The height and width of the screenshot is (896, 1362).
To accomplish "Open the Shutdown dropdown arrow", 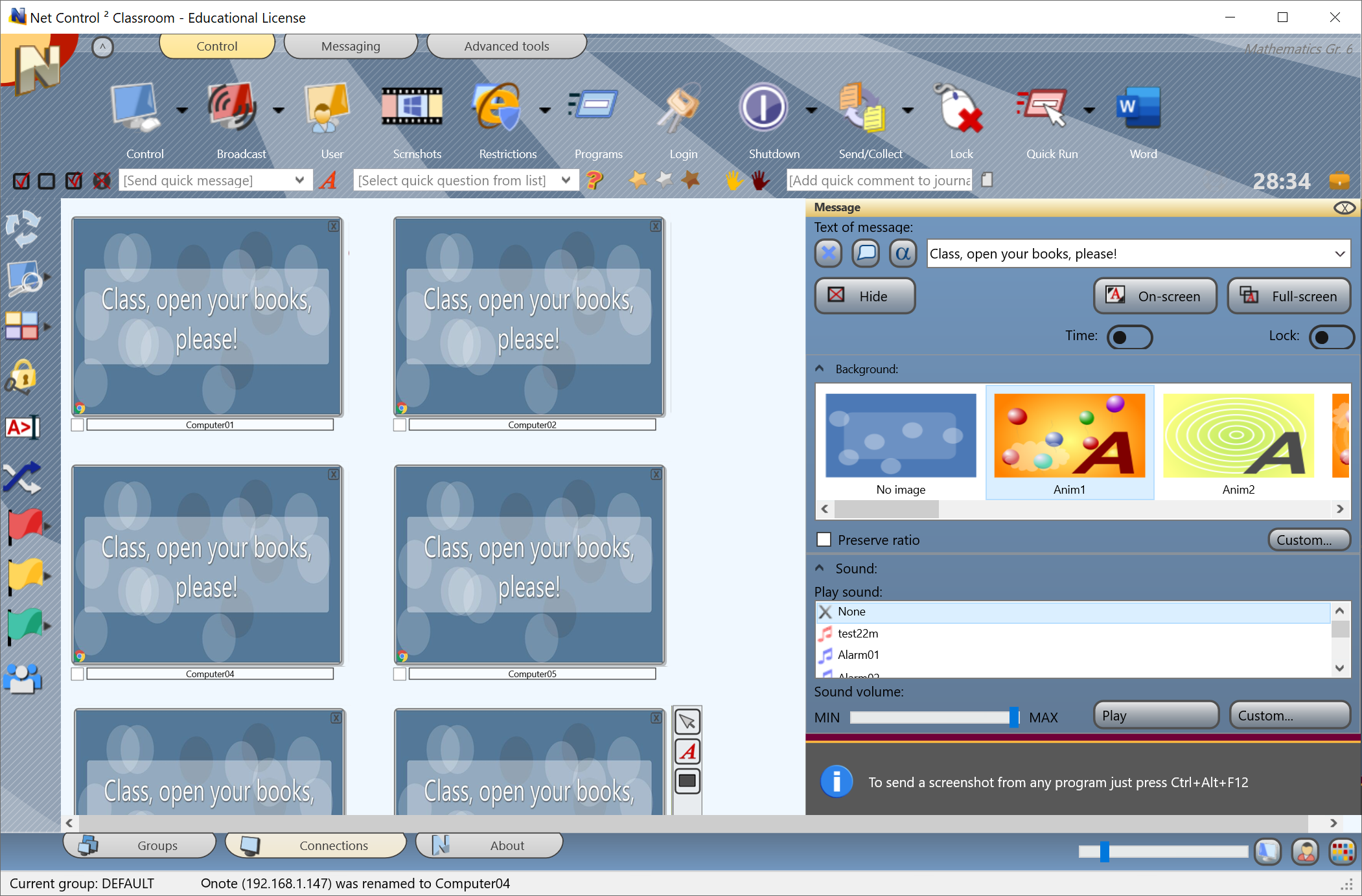I will [x=811, y=110].
